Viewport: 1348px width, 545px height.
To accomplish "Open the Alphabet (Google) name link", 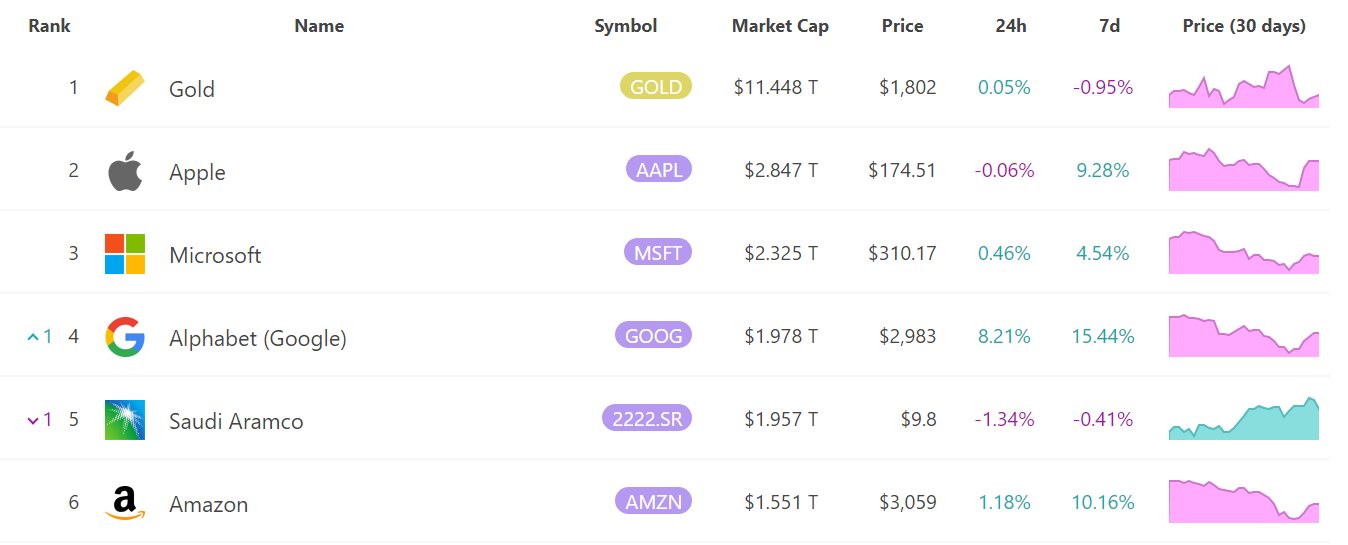I will 258,338.
